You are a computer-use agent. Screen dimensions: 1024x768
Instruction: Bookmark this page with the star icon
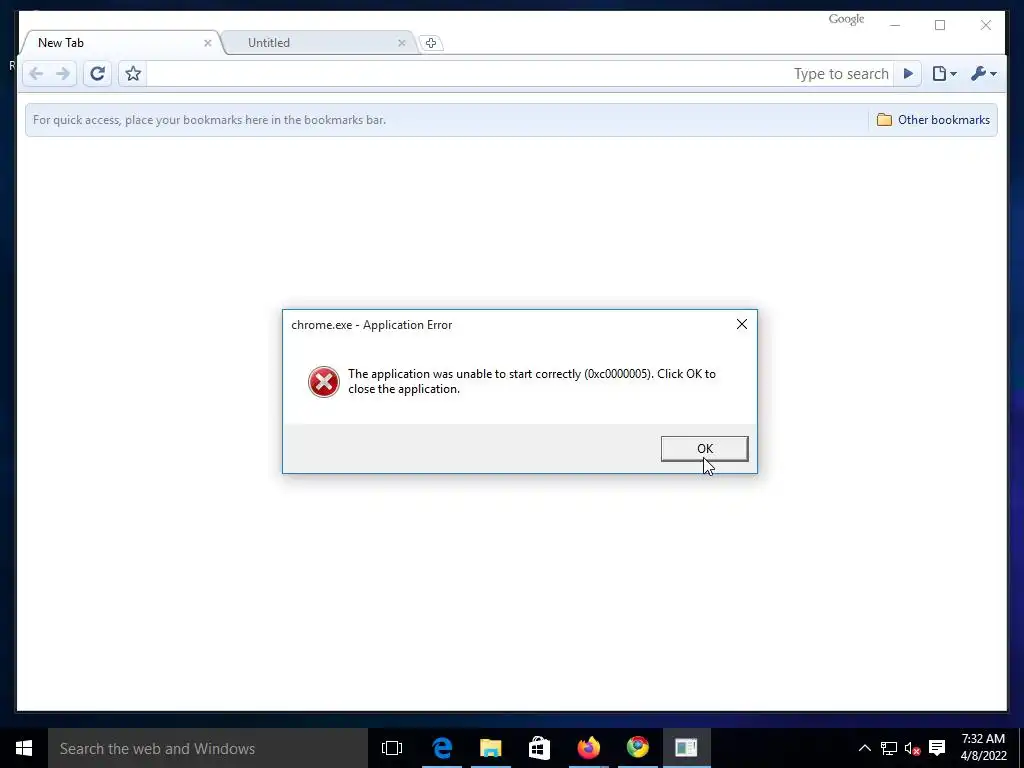[x=133, y=74]
